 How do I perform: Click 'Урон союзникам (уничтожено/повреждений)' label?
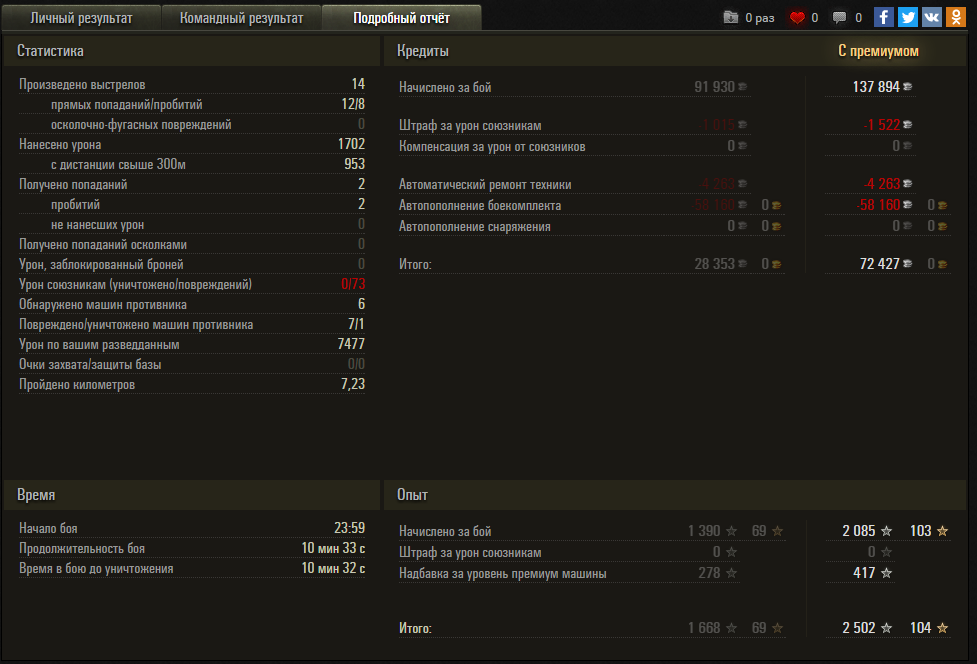tap(135, 285)
